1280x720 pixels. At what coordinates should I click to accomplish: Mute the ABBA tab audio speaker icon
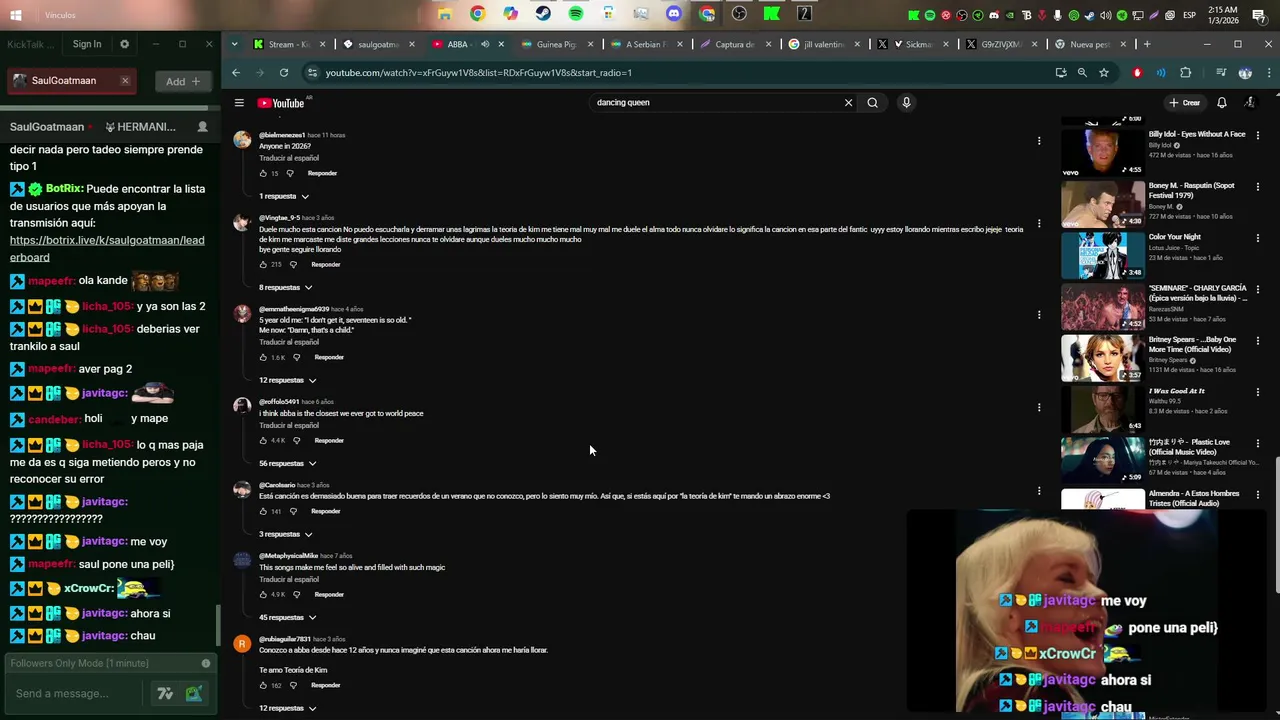[x=485, y=44]
